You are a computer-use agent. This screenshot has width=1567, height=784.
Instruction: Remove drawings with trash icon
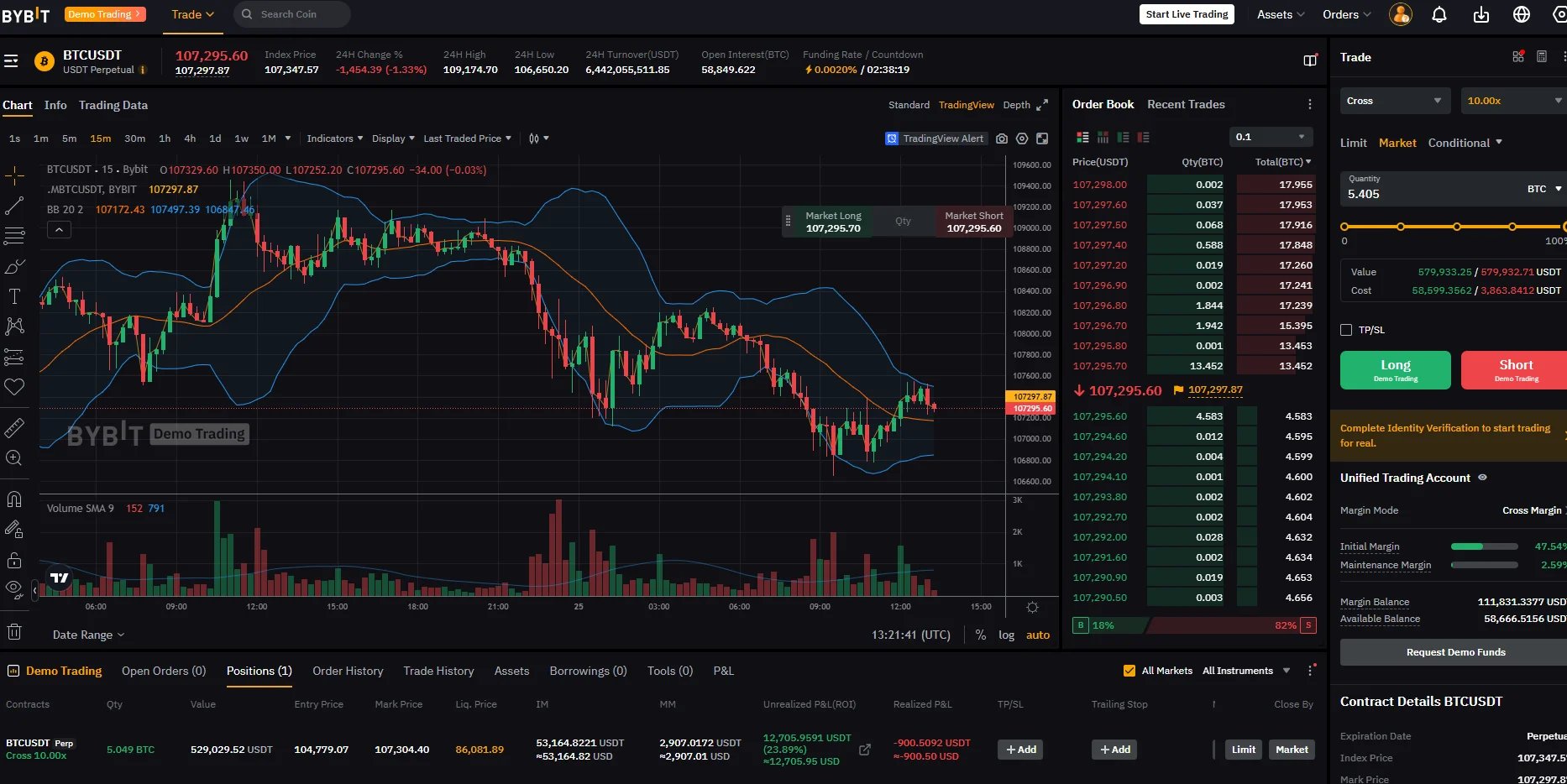click(14, 632)
